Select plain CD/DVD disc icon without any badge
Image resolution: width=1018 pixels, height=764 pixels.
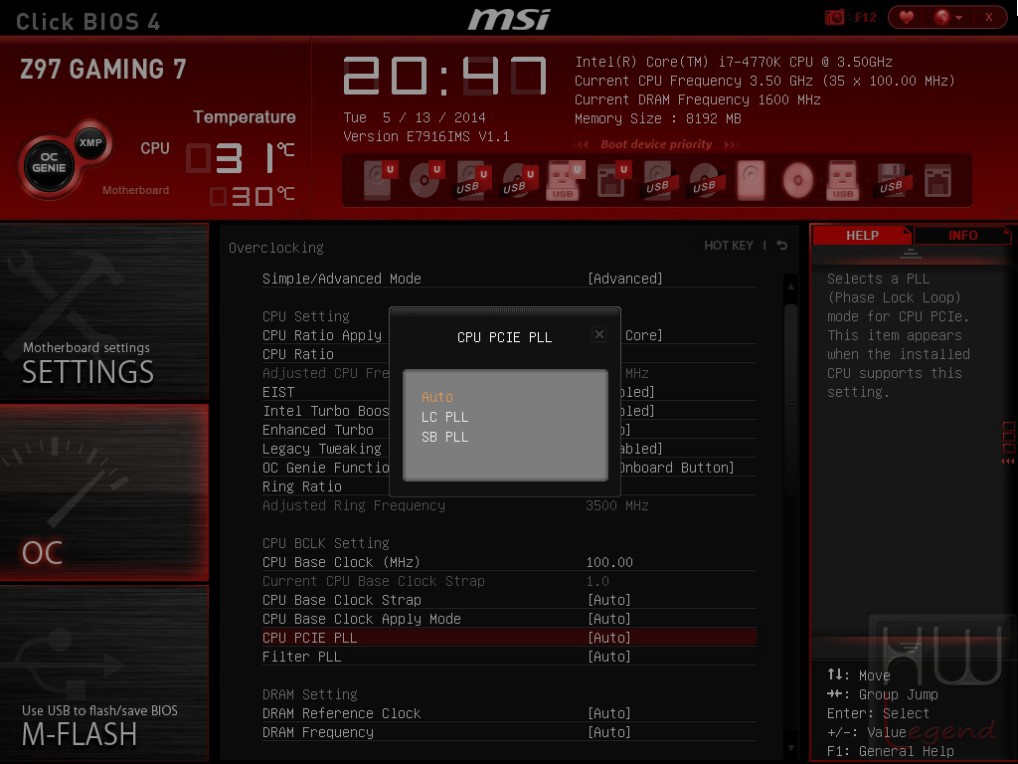pos(798,180)
